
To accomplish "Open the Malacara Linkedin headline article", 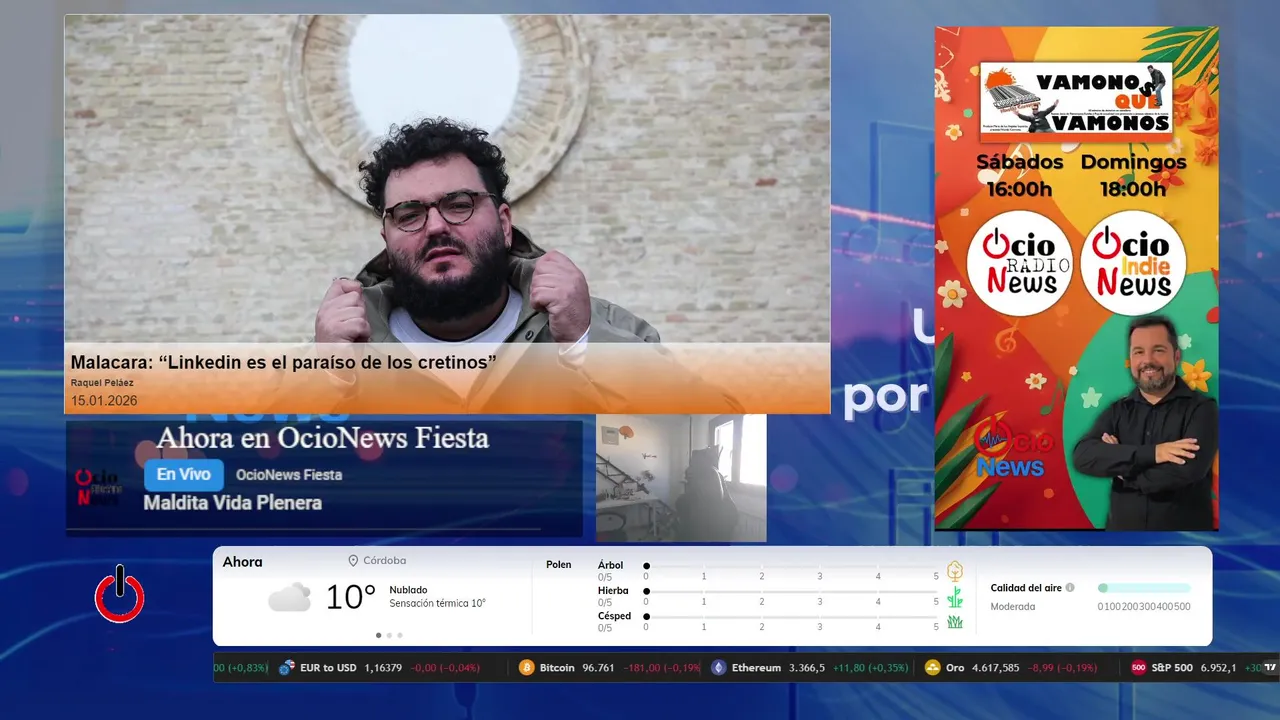I will pos(284,362).
